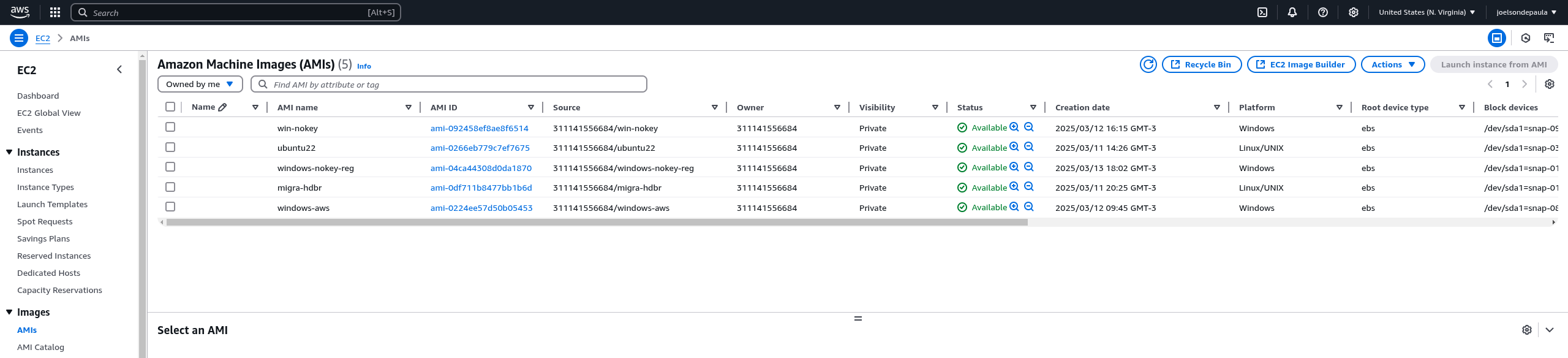The height and width of the screenshot is (358, 1568).
Task: Open the notifications bell
Action: [x=1292, y=12]
